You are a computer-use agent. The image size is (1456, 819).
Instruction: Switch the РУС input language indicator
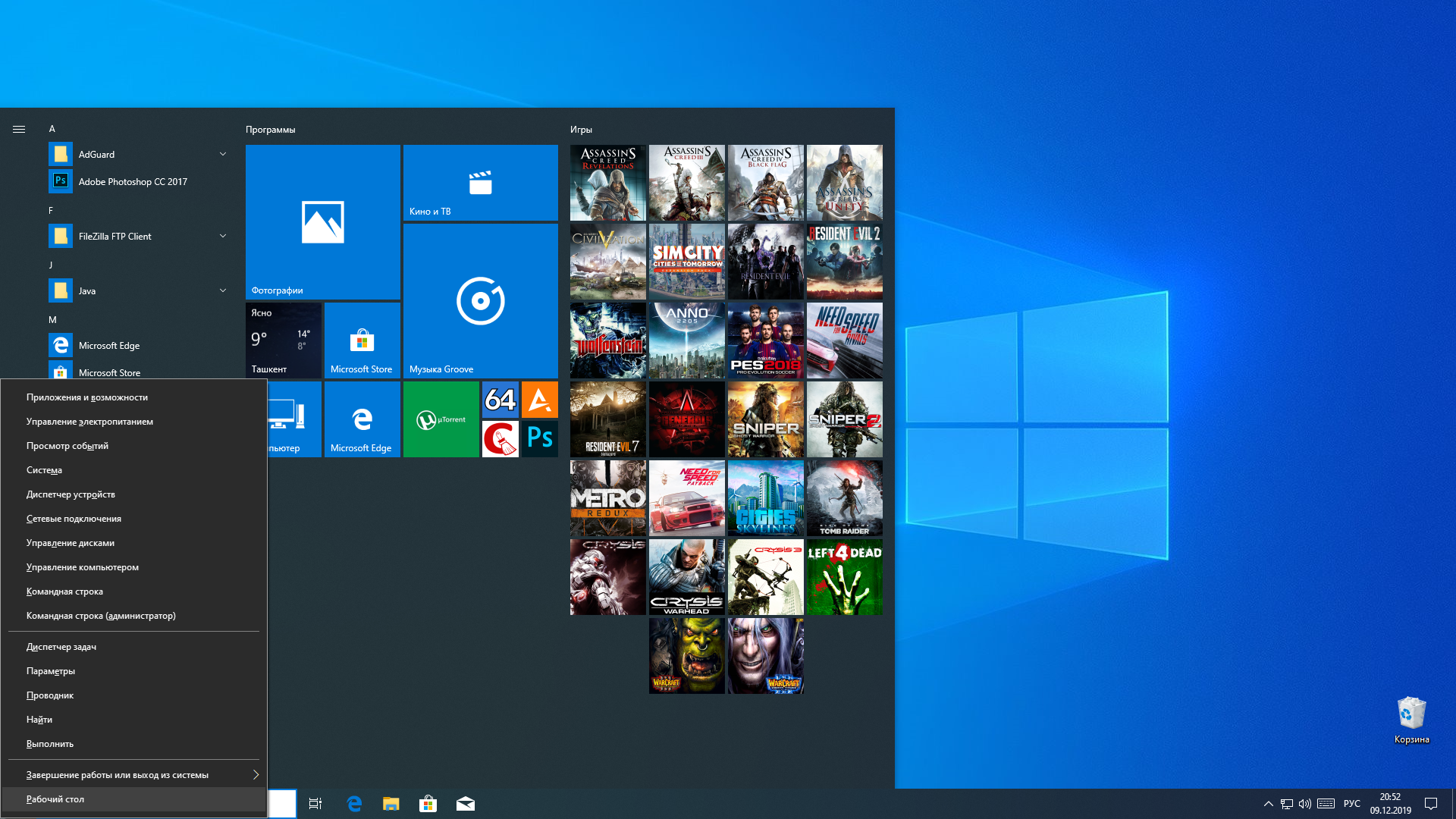tap(1351, 804)
